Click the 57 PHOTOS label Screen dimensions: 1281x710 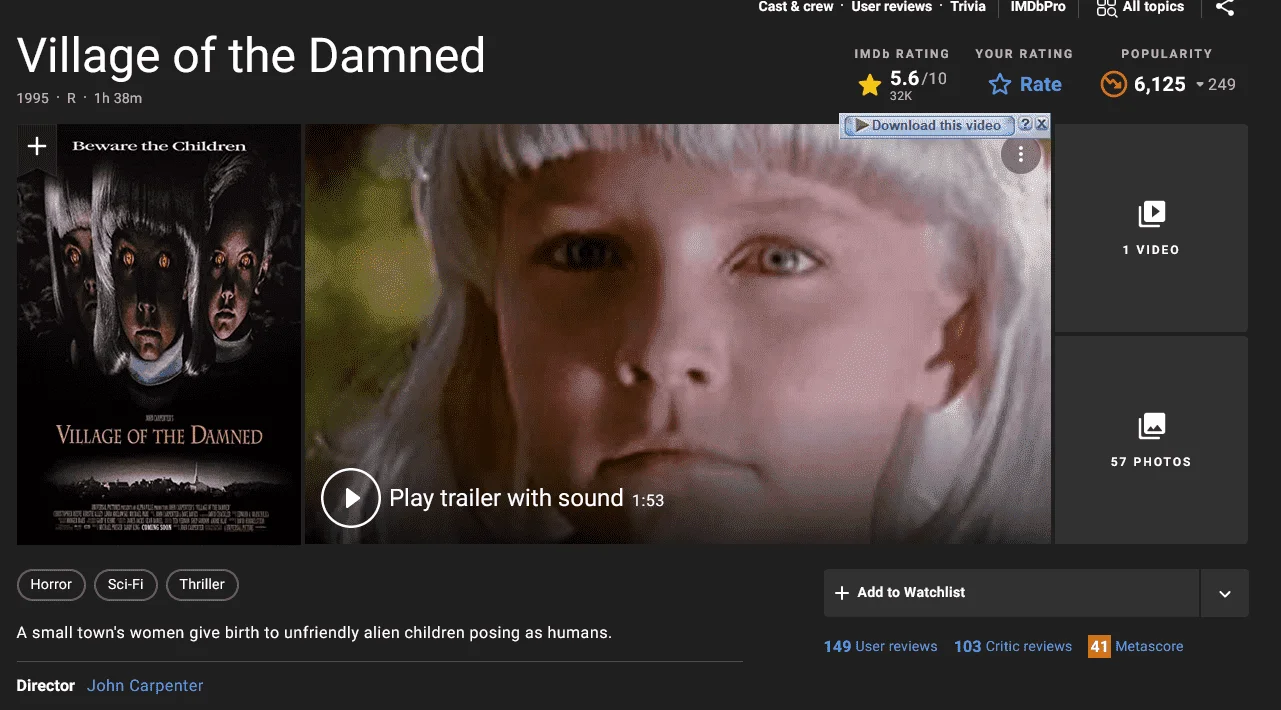coord(1151,462)
